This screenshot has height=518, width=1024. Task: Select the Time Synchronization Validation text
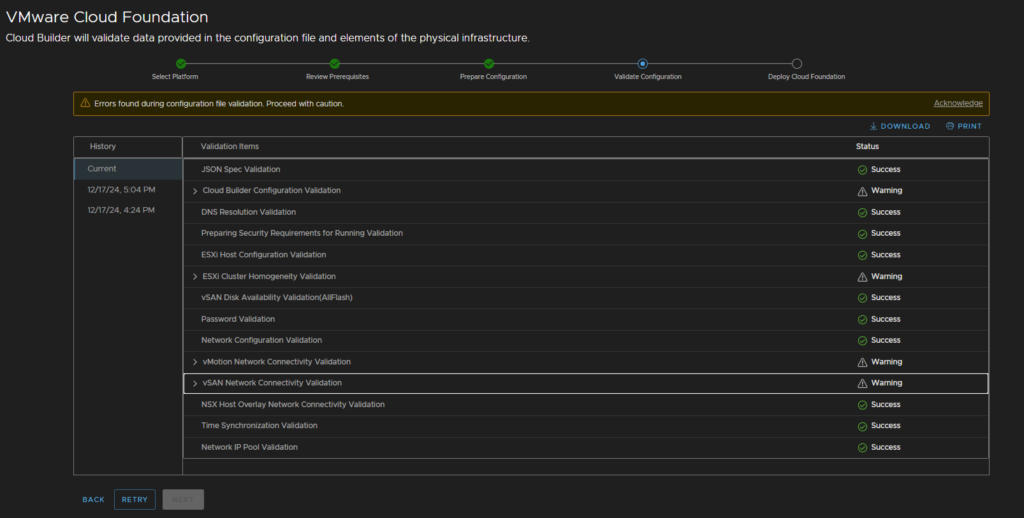click(x=259, y=425)
